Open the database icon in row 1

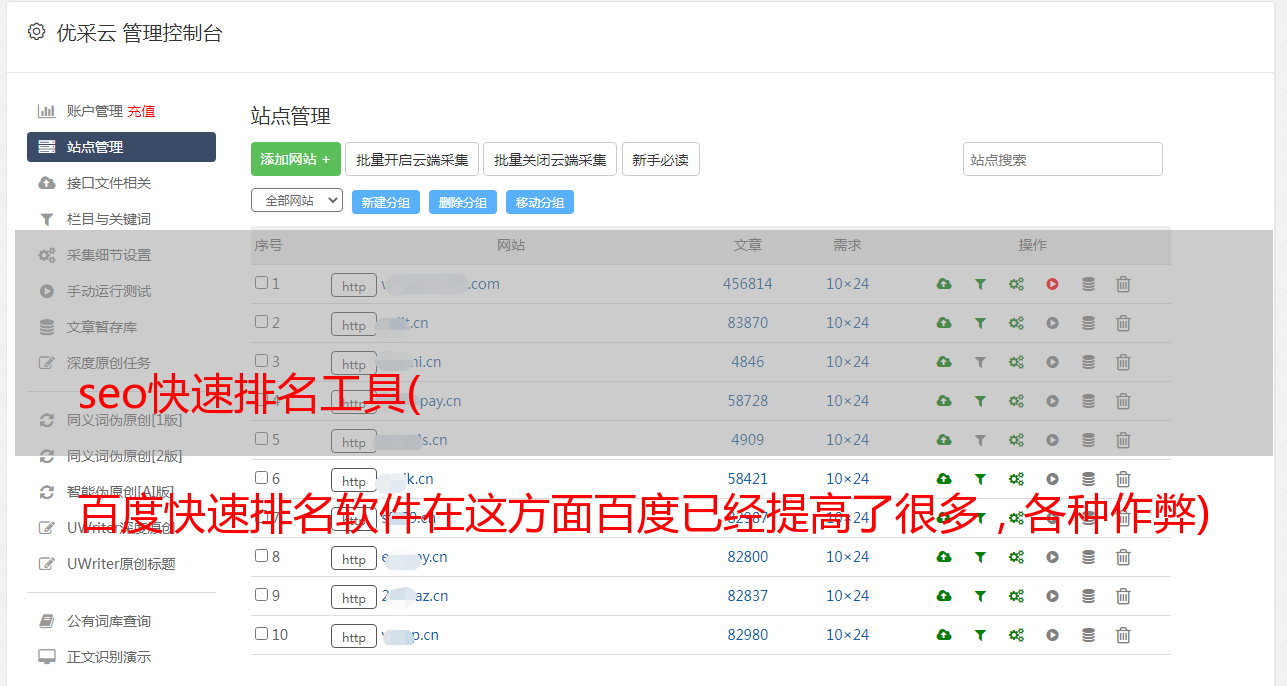pyautogui.click(x=1088, y=284)
